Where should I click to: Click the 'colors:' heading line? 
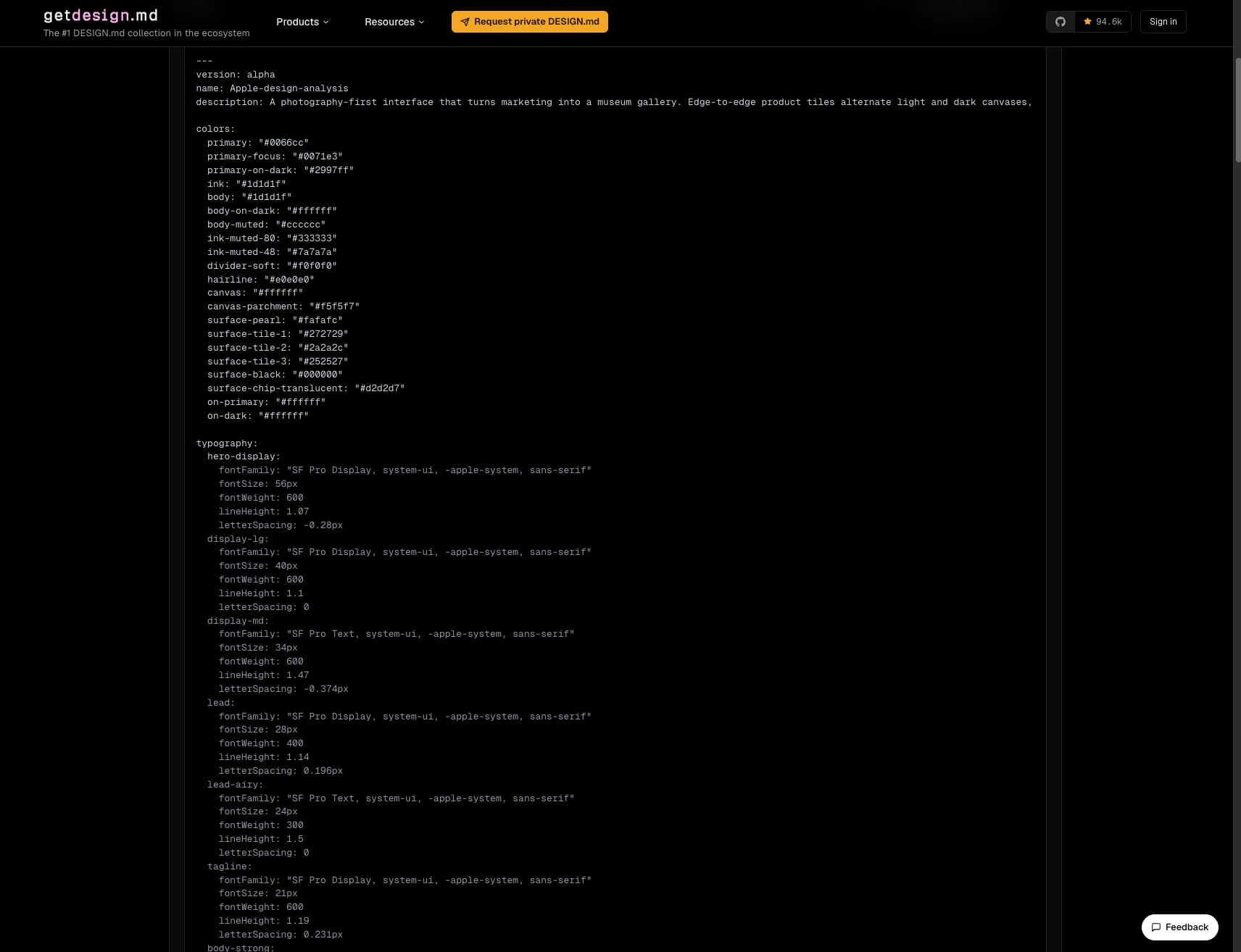(x=215, y=129)
